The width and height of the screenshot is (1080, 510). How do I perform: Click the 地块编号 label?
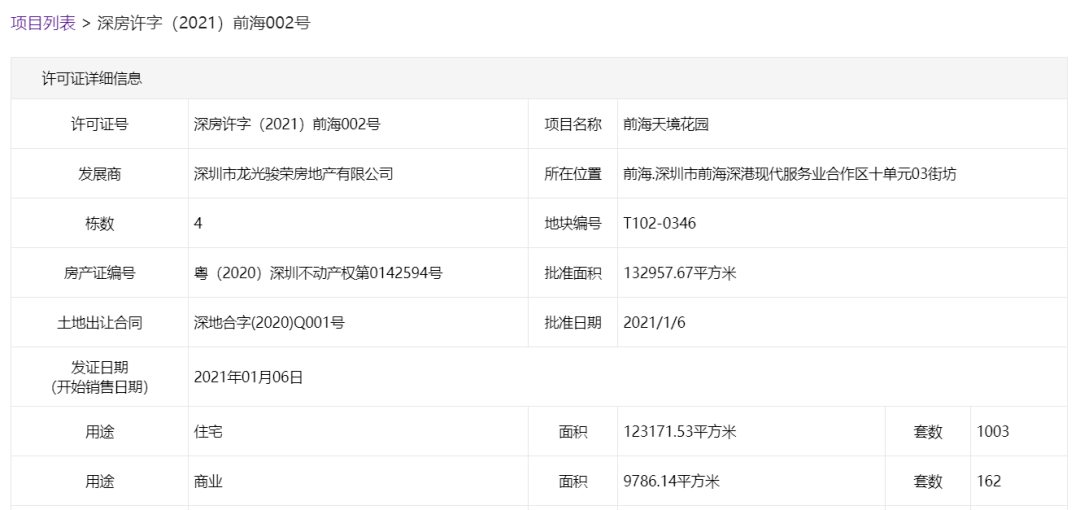[572, 223]
